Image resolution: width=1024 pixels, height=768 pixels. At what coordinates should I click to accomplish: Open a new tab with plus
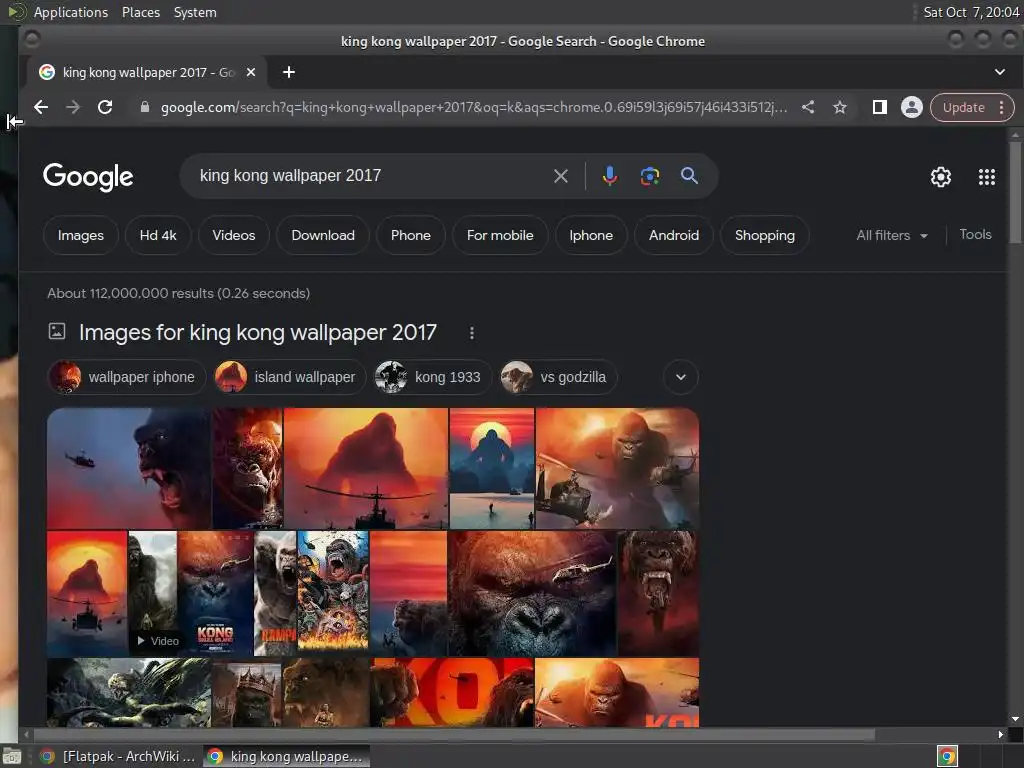pos(289,72)
